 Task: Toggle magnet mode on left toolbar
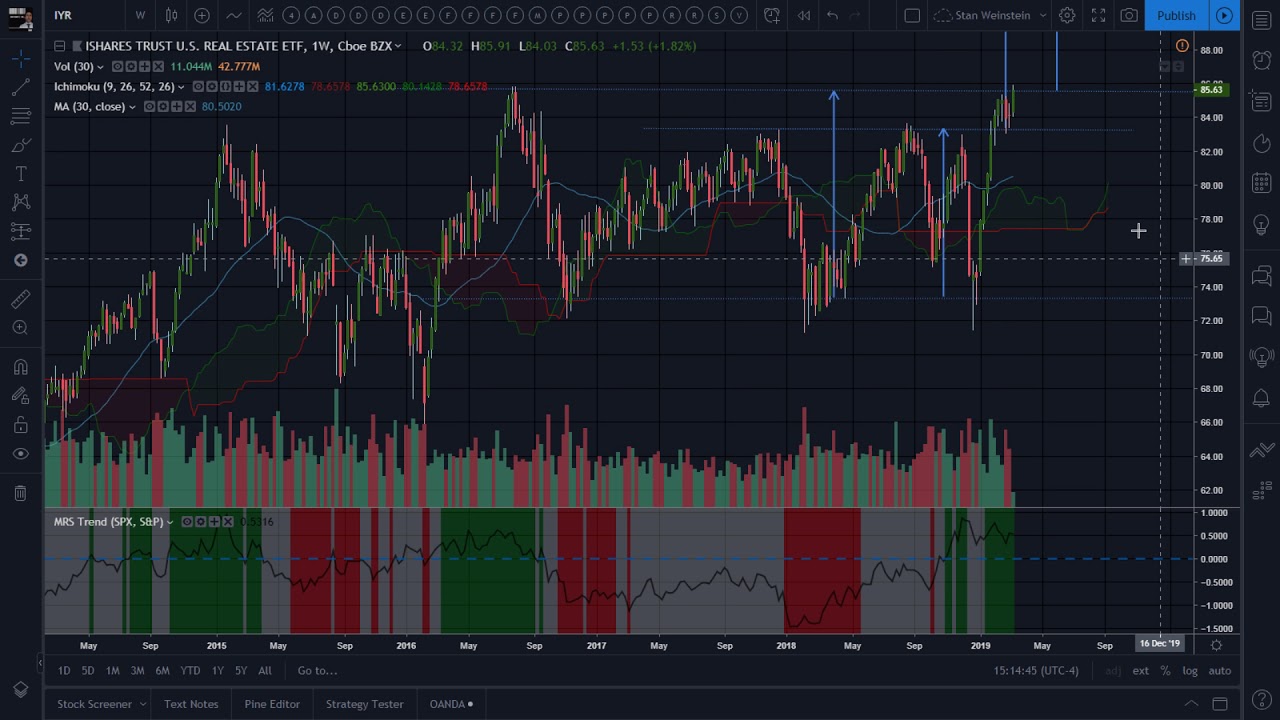[x=20, y=367]
